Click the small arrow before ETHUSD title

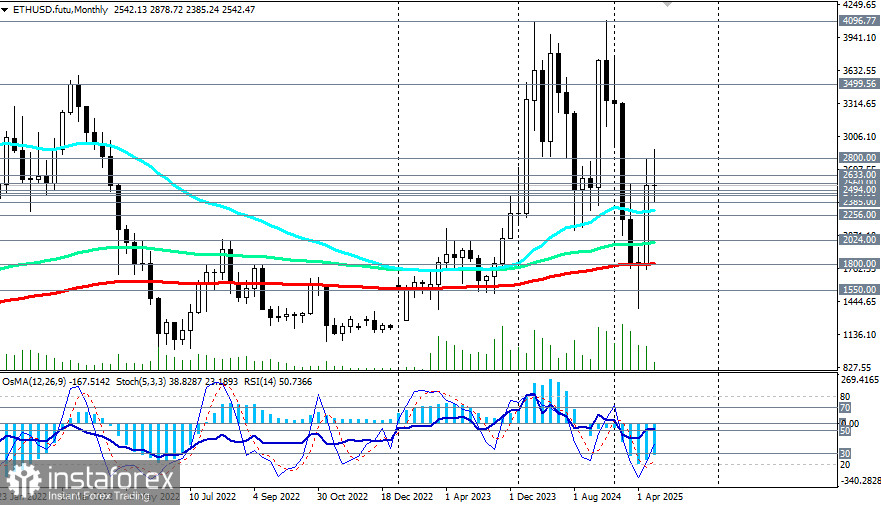[x=6, y=9]
